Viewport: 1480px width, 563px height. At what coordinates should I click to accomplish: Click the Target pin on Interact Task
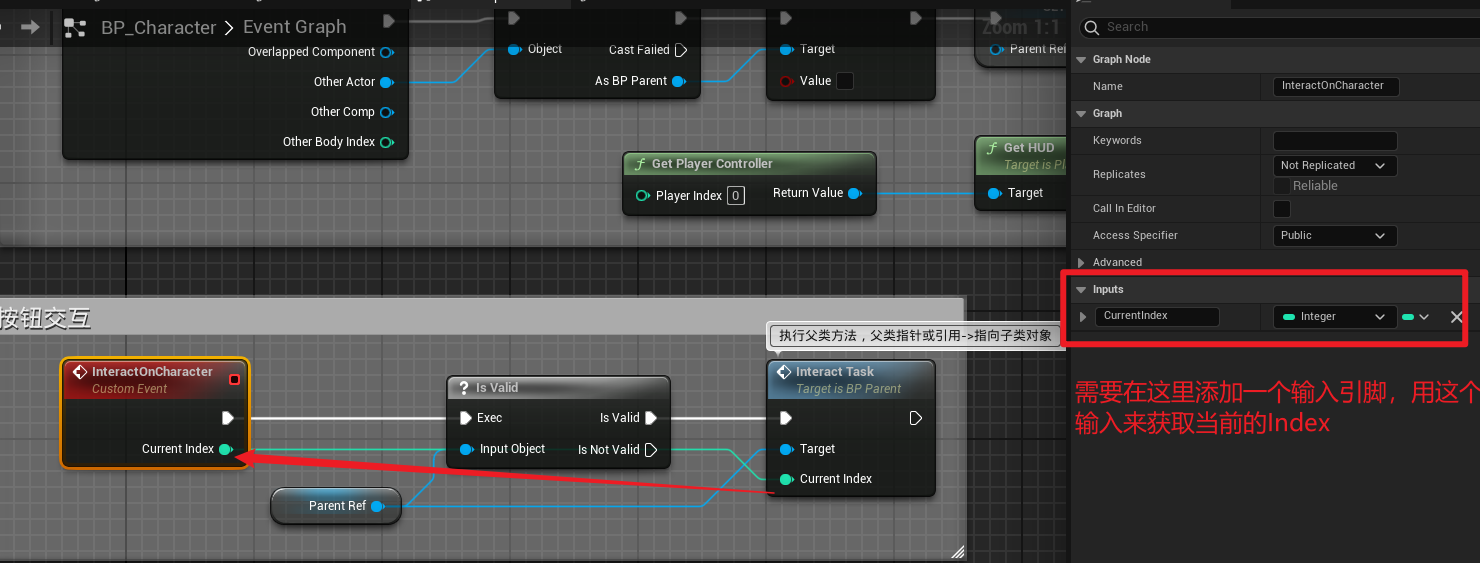click(x=786, y=449)
